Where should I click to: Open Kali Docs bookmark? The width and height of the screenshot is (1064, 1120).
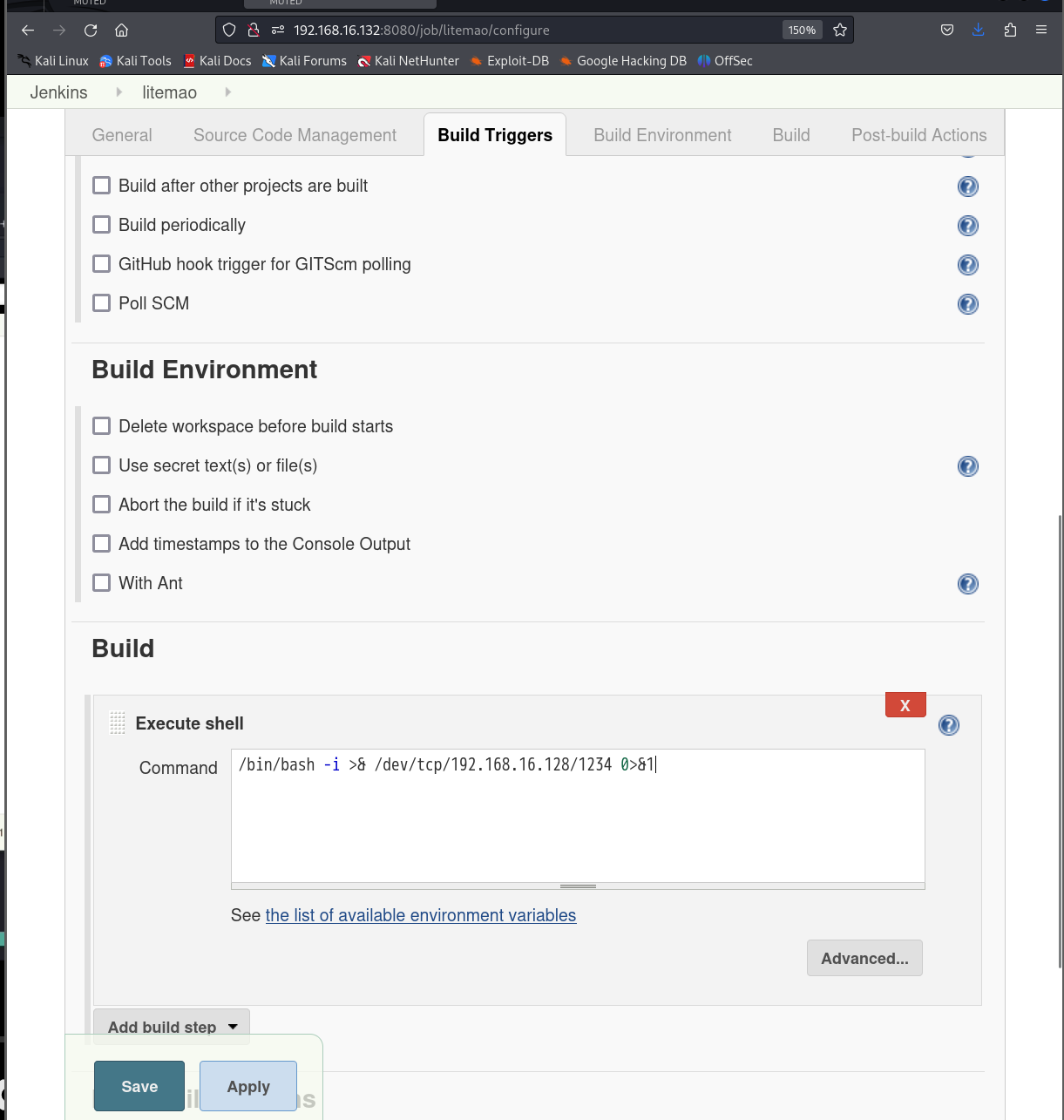click(217, 61)
